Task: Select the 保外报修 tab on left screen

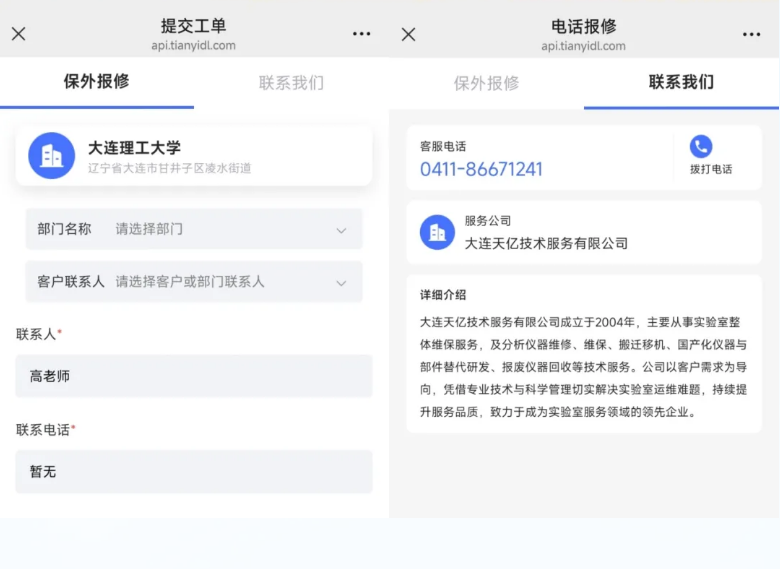Action: click(x=97, y=82)
